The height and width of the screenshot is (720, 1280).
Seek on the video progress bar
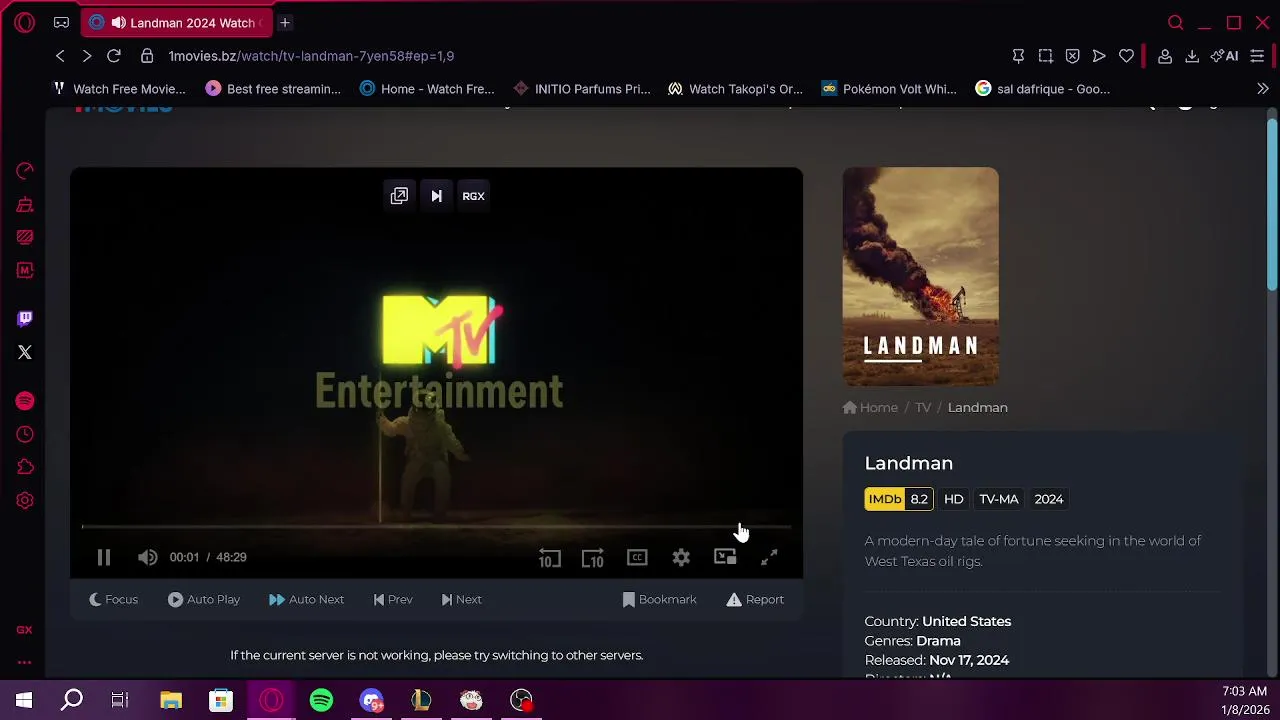(x=436, y=526)
